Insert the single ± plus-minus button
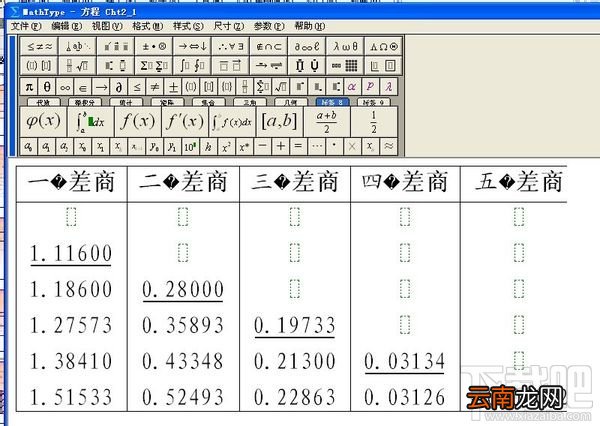The image size is (600, 426). [173, 87]
